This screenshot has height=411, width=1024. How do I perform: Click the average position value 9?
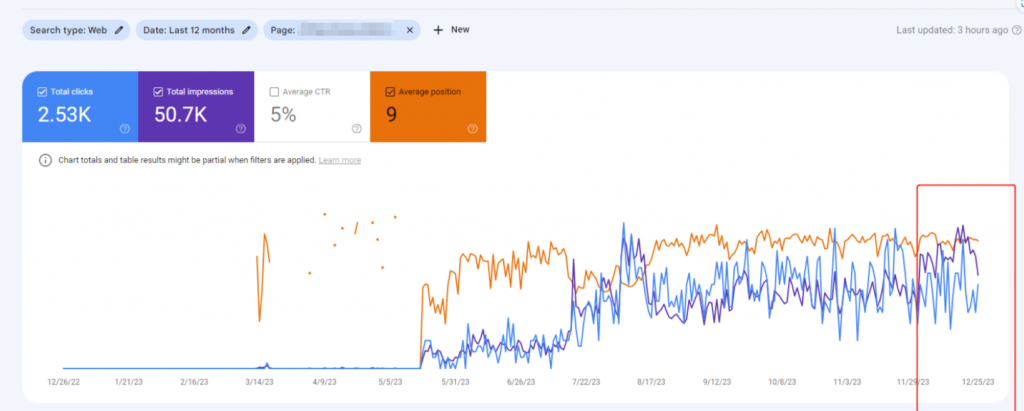[x=391, y=115]
